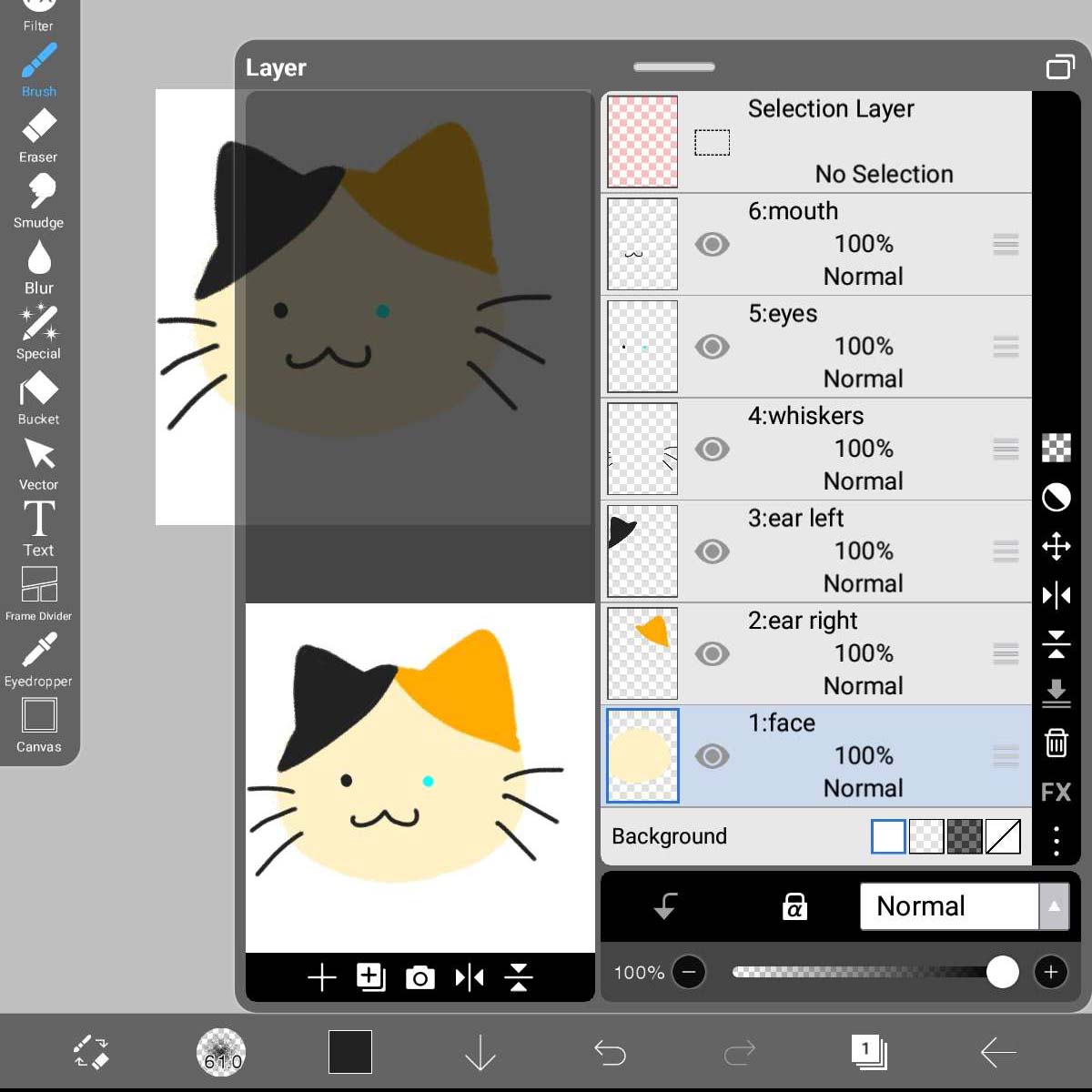Undo the last action

[610, 1052]
